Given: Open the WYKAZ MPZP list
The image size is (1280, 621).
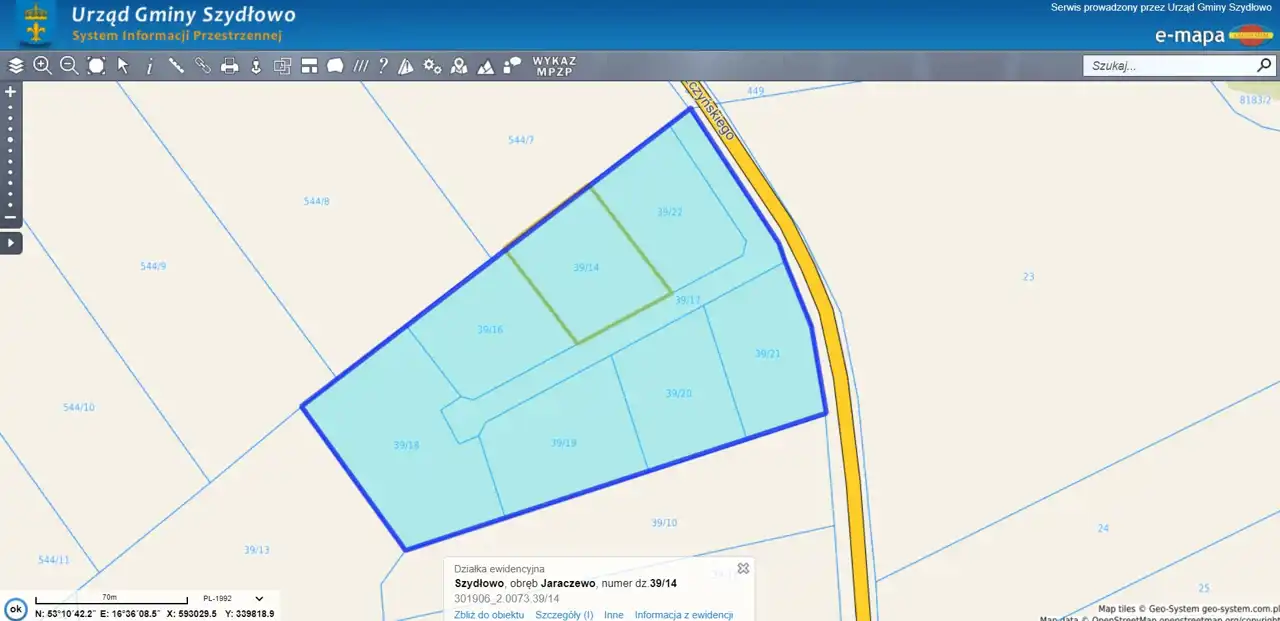Looking at the screenshot, I should coord(554,66).
